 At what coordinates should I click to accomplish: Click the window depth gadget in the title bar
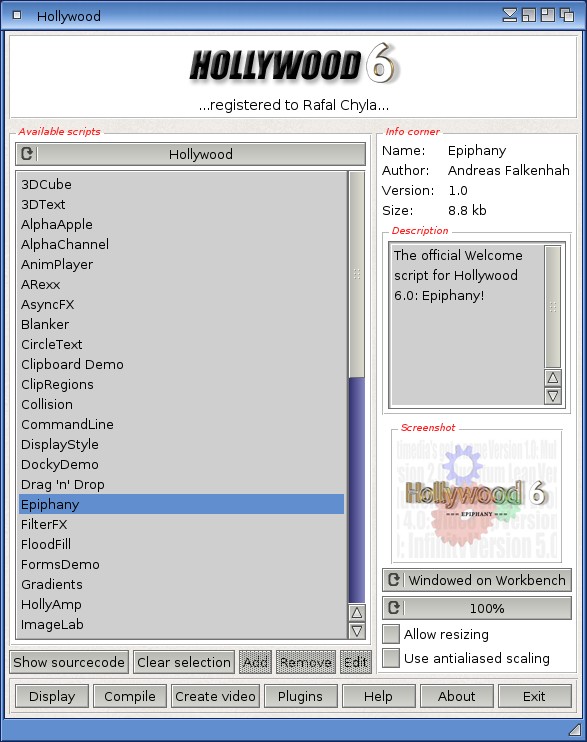click(x=567, y=15)
